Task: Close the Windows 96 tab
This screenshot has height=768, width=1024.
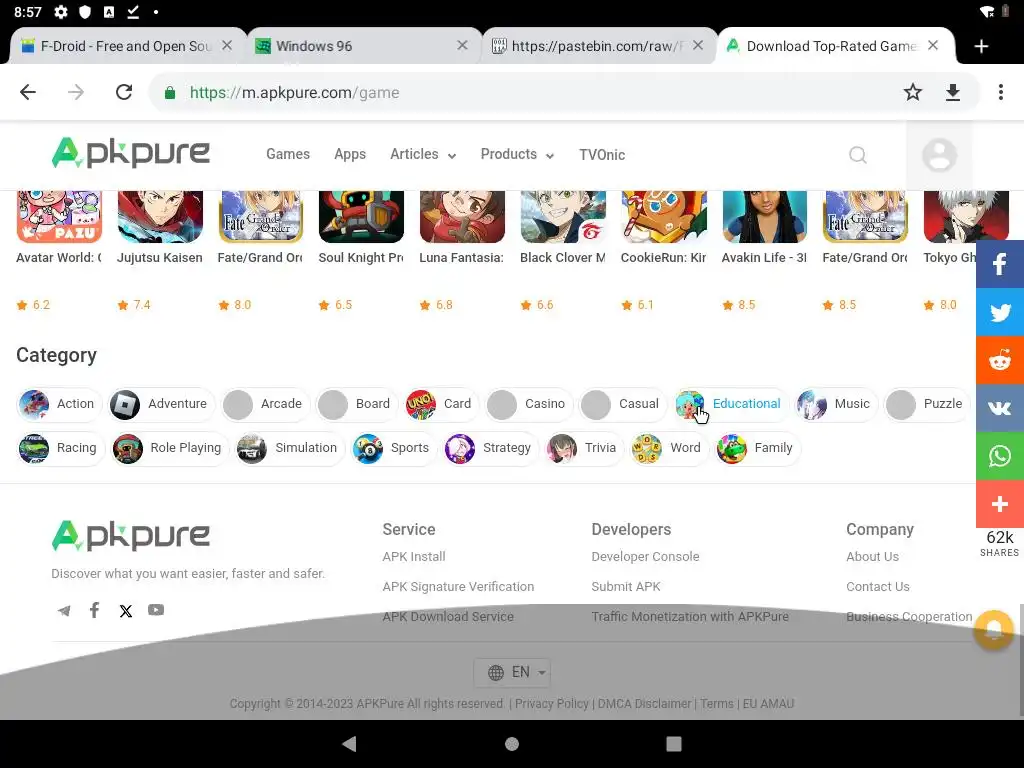Action: coord(462,45)
